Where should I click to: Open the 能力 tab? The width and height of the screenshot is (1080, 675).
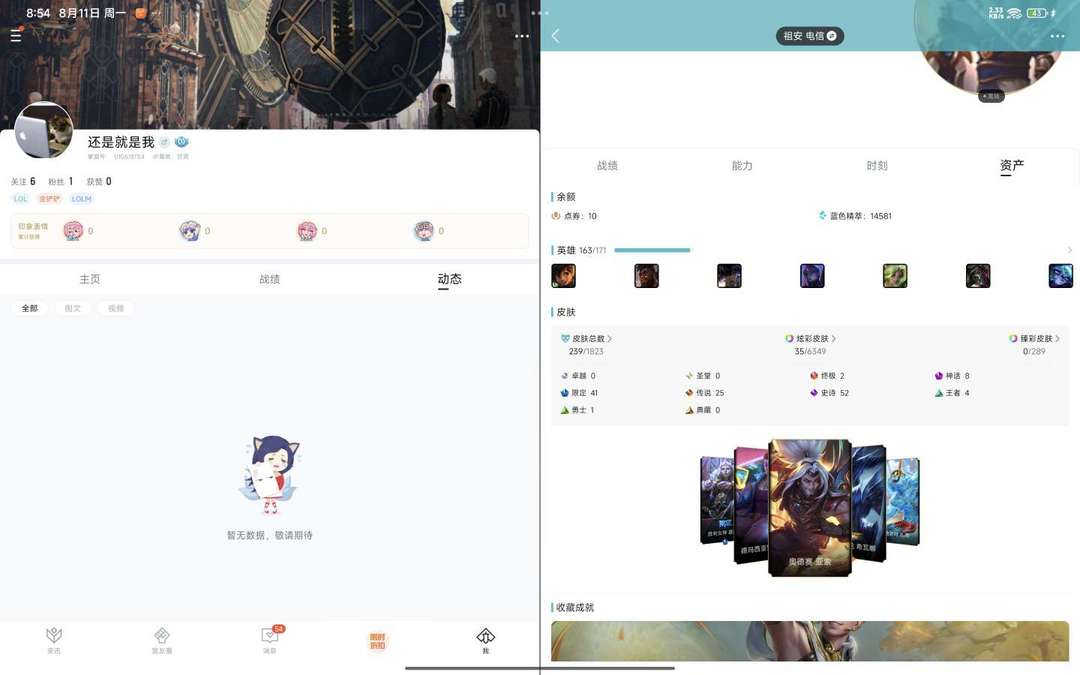[742, 165]
